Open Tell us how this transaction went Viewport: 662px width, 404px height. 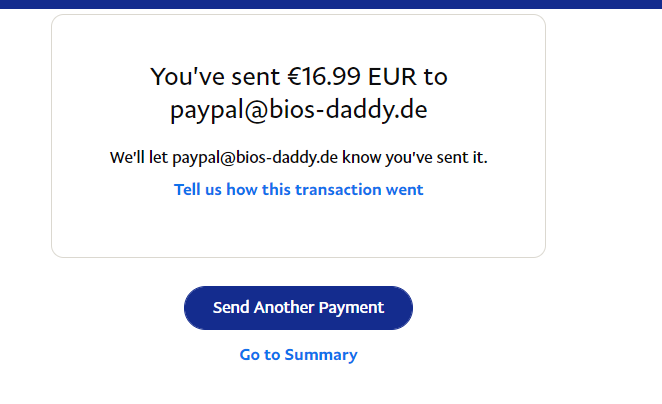[298, 190]
